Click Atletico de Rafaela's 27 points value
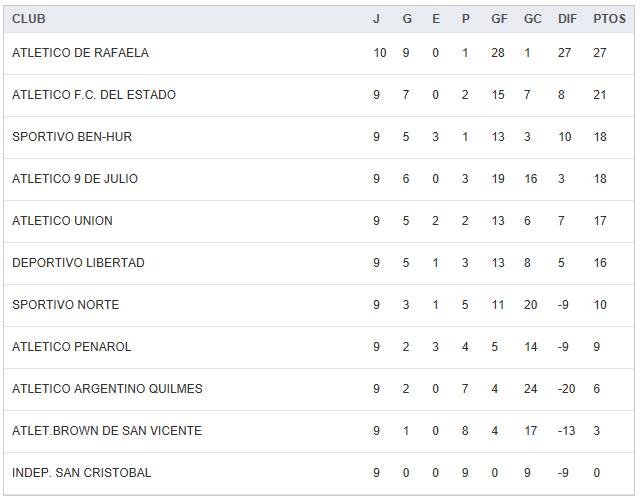This screenshot has height=498, width=640. (x=601, y=53)
